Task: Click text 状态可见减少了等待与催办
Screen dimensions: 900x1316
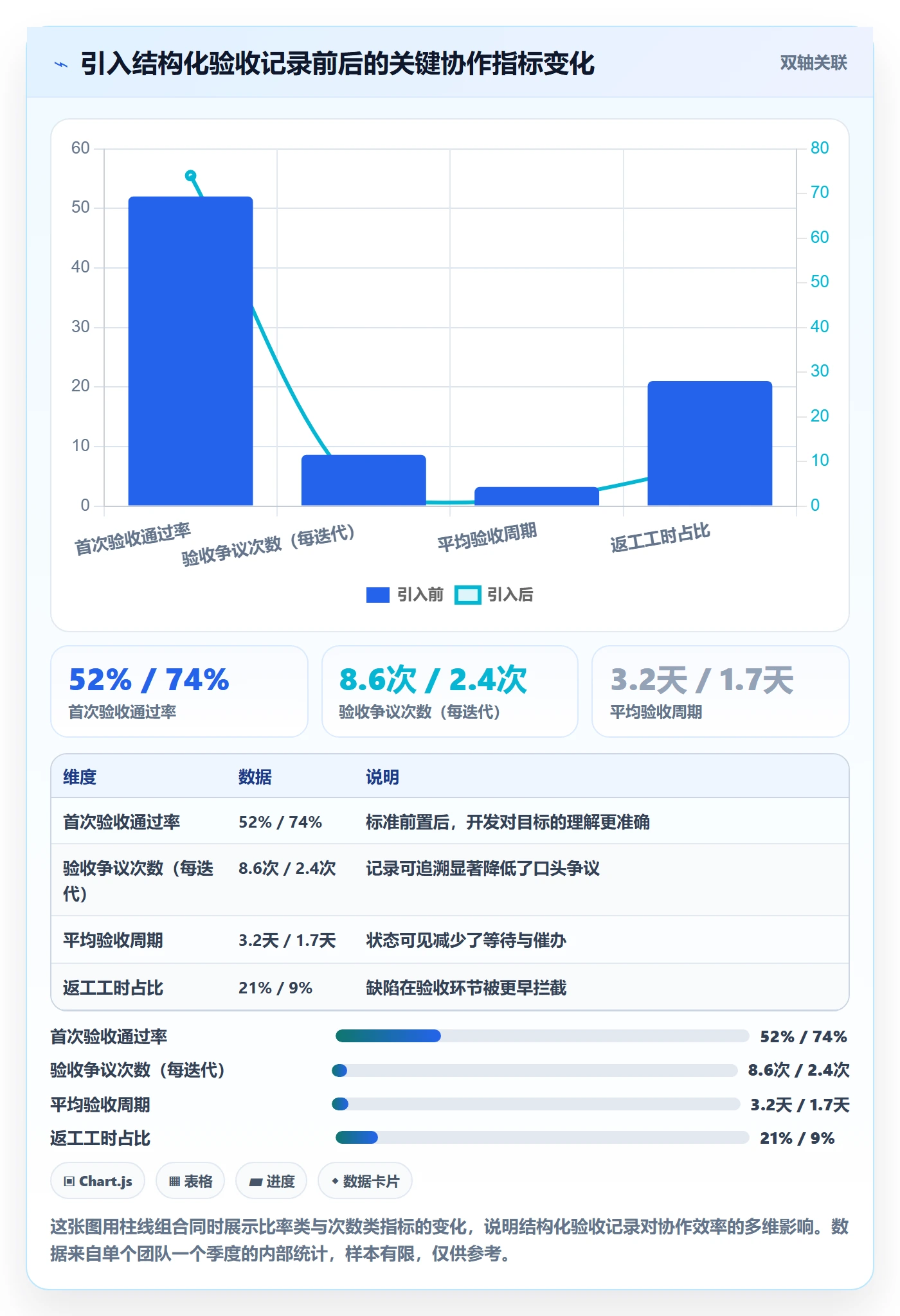Action: click(x=466, y=940)
